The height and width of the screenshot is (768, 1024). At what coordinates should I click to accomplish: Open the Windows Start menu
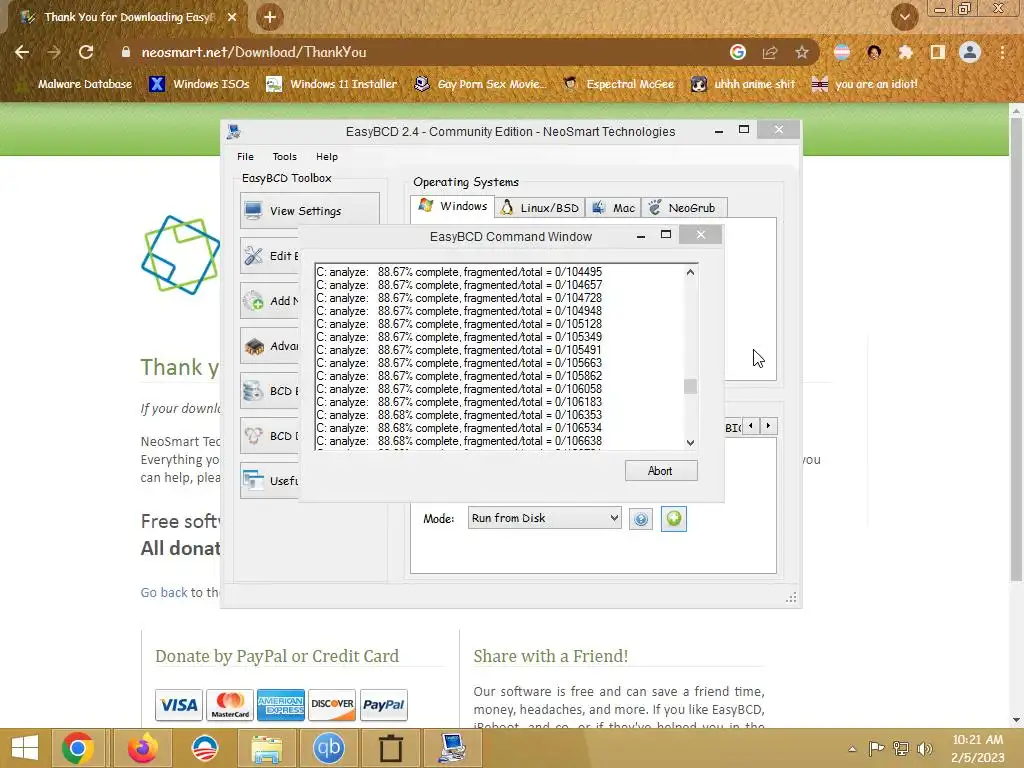tap(25, 748)
